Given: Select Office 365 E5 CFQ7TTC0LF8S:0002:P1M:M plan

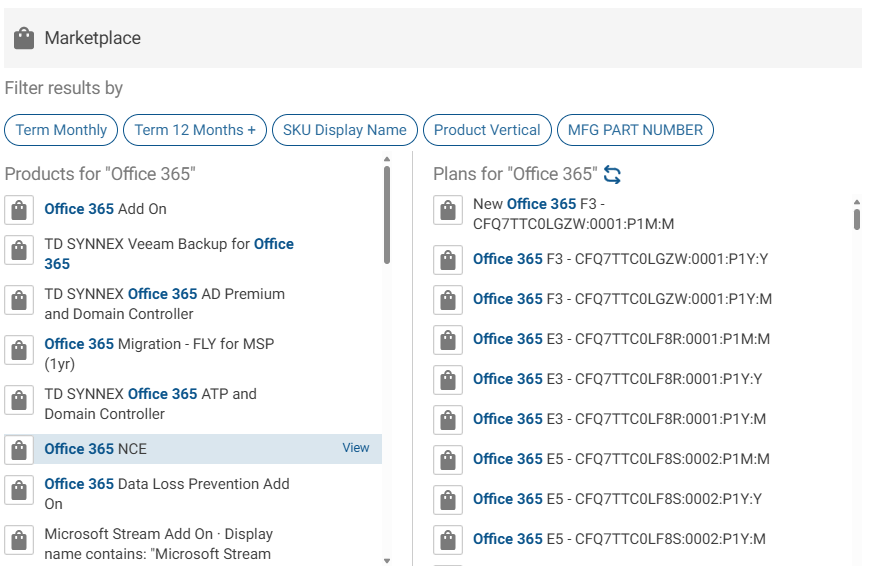Looking at the screenshot, I should point(621,459).
